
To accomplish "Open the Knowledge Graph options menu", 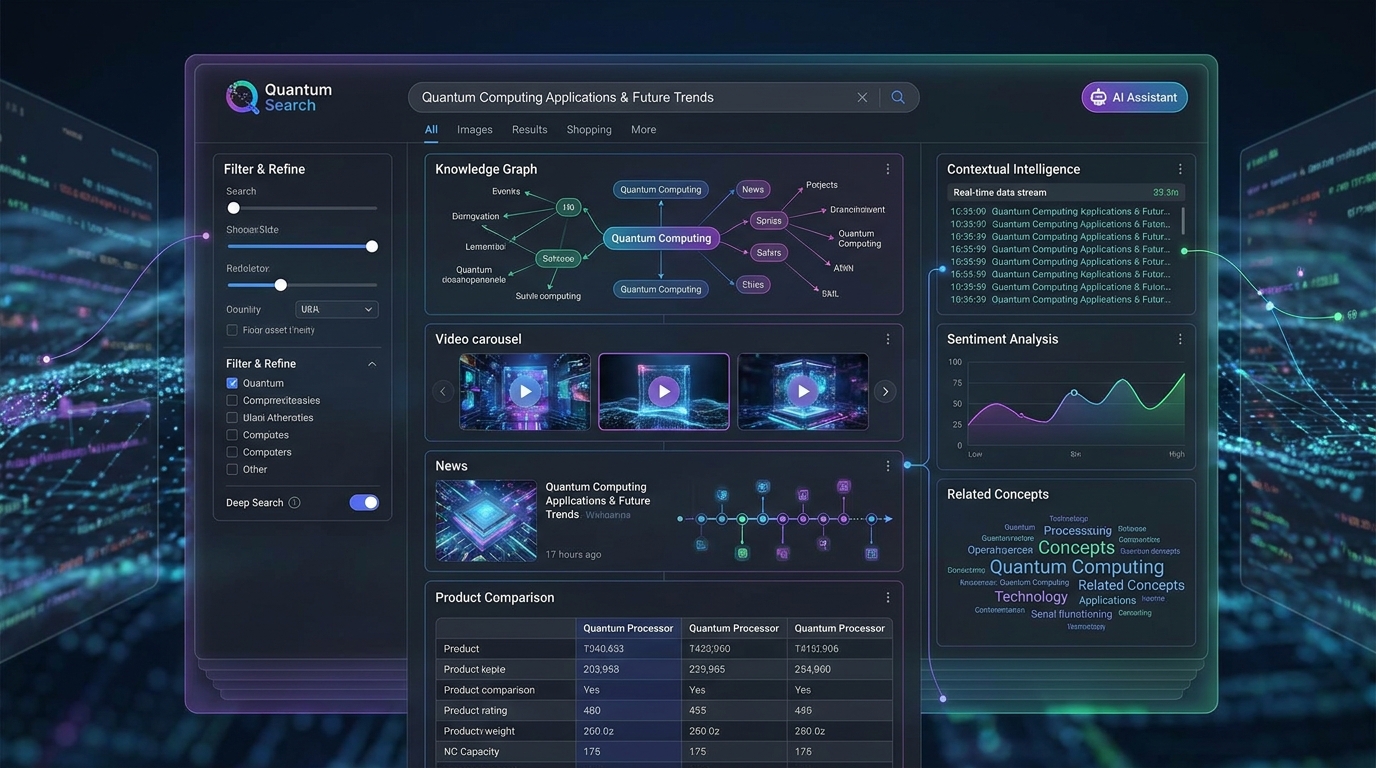I will pos(887,169).
